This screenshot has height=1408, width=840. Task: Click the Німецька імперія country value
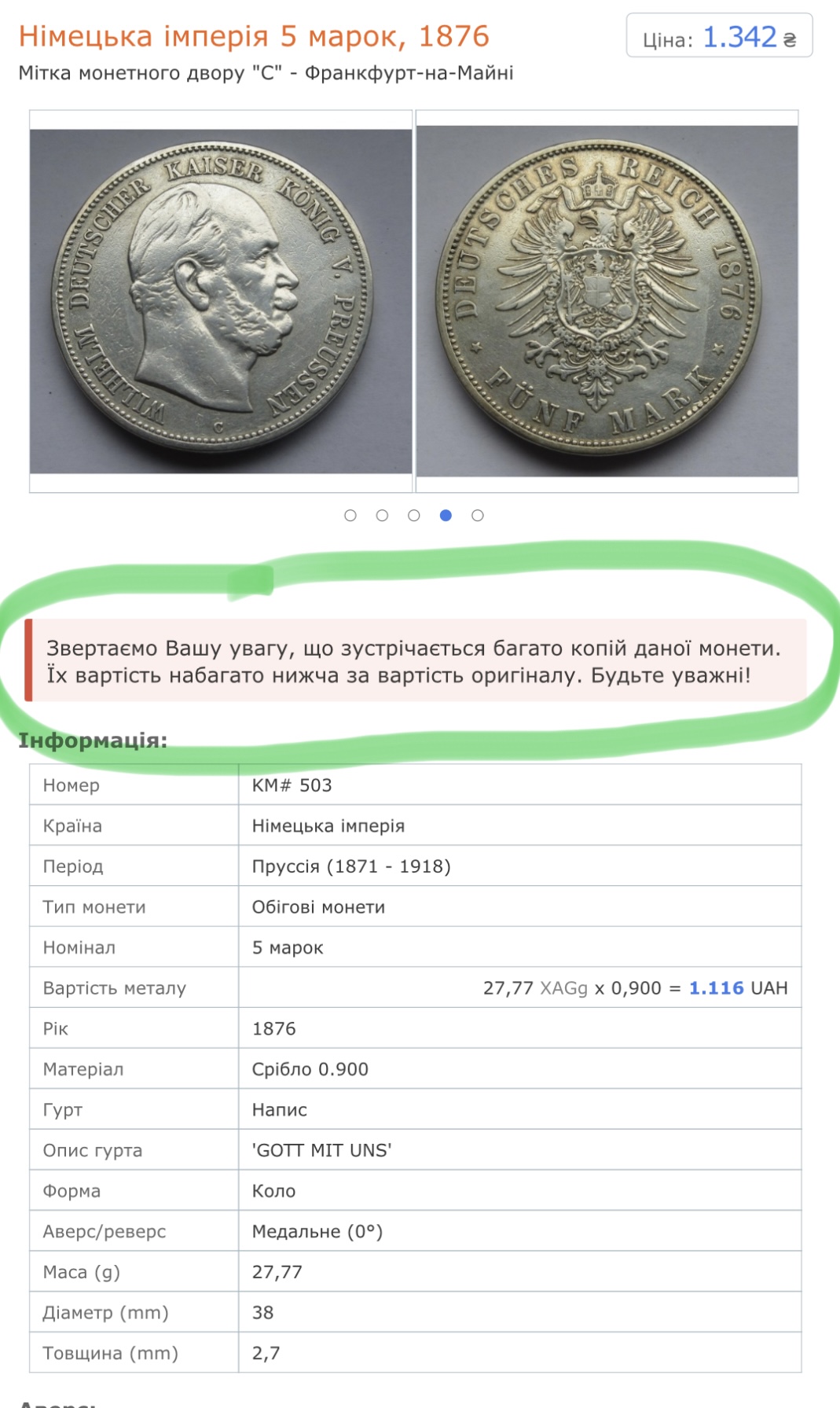coord(328,826)
